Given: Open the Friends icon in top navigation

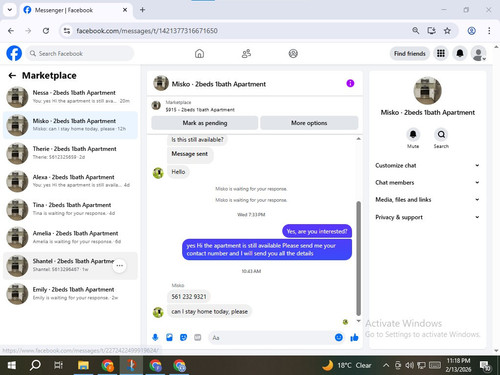Looking at the screenshot, I should pyautogui.click(x=246, y=53).
